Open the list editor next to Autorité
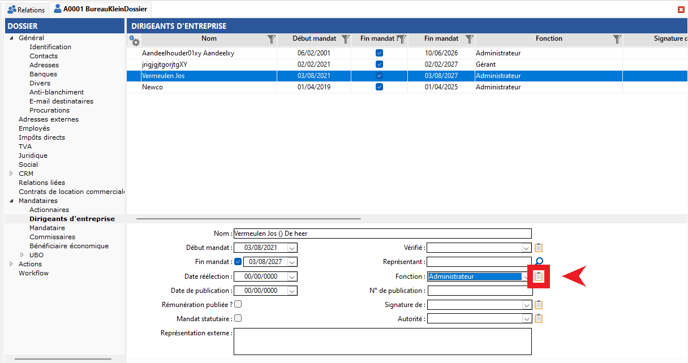This screenshot has height=363, width=688. [x=539, y=319]
